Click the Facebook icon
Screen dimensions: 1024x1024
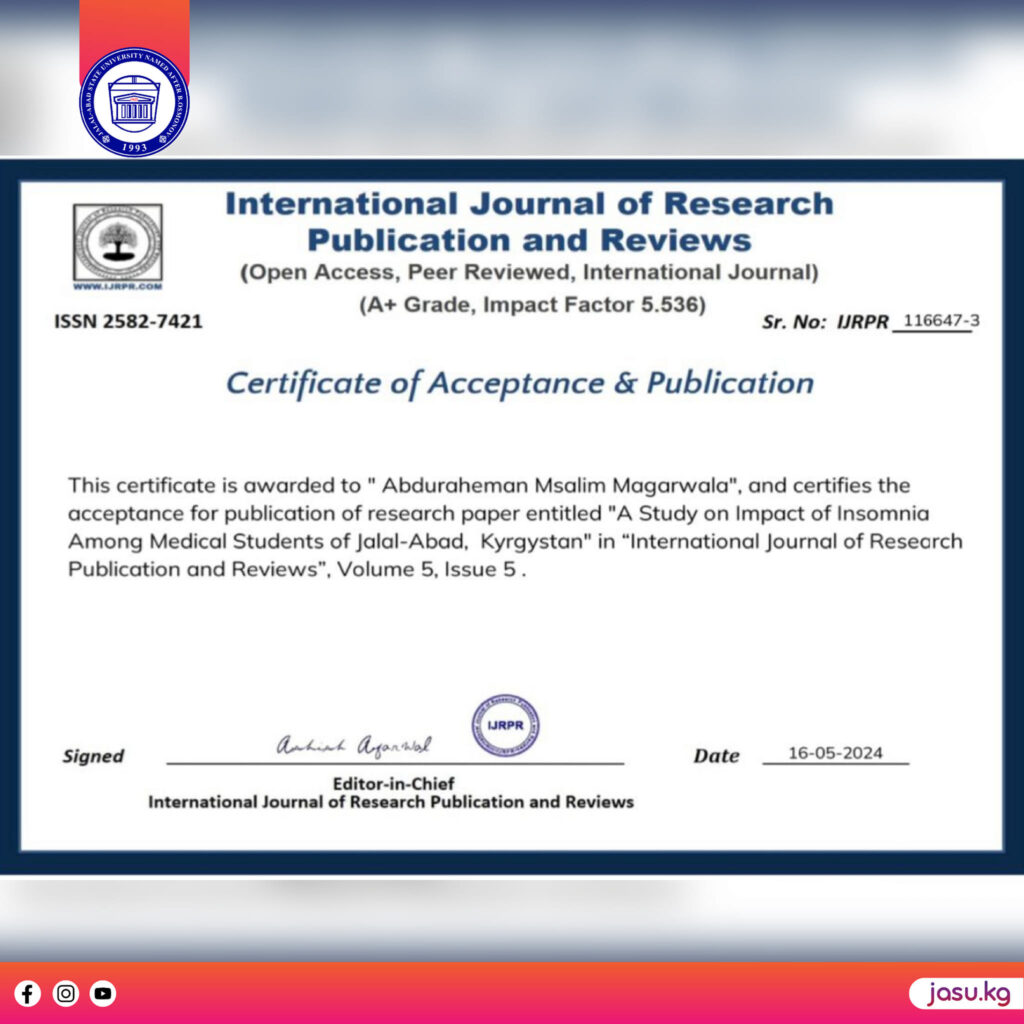point(27,993)
